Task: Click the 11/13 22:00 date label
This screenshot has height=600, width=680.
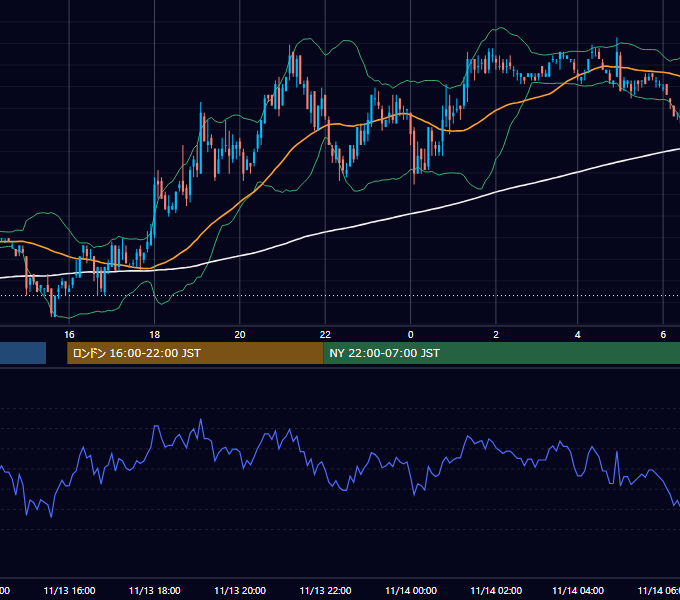Action: click(325, 590)
